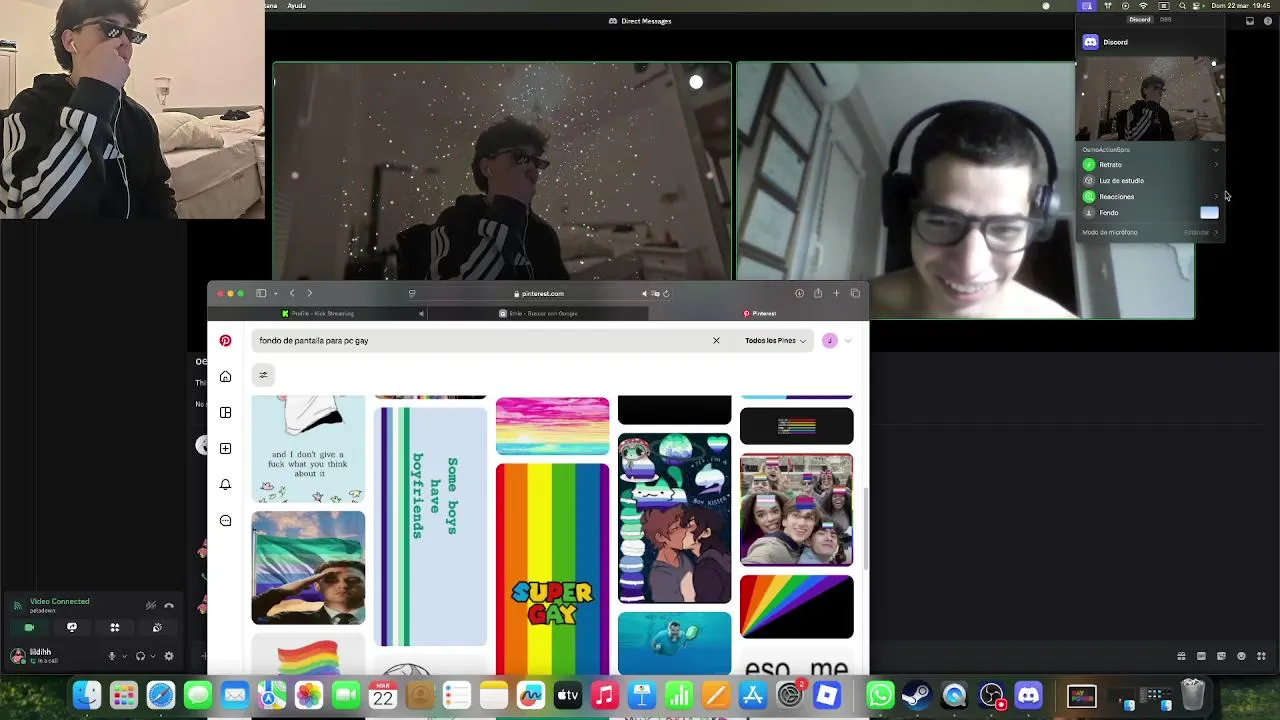Go back in Safari
This screenshot has width=1280, height=720.
point(292,293)
